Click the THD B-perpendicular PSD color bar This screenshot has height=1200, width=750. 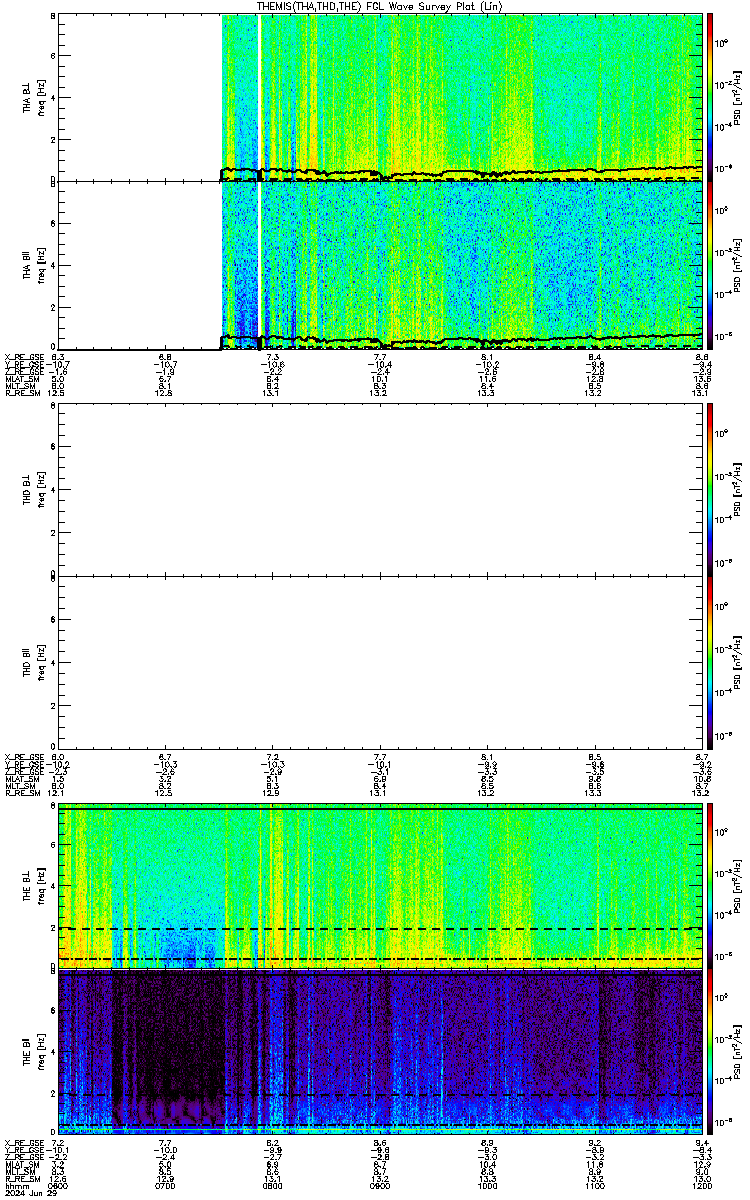pyautogui.click(x=711, y=489)
